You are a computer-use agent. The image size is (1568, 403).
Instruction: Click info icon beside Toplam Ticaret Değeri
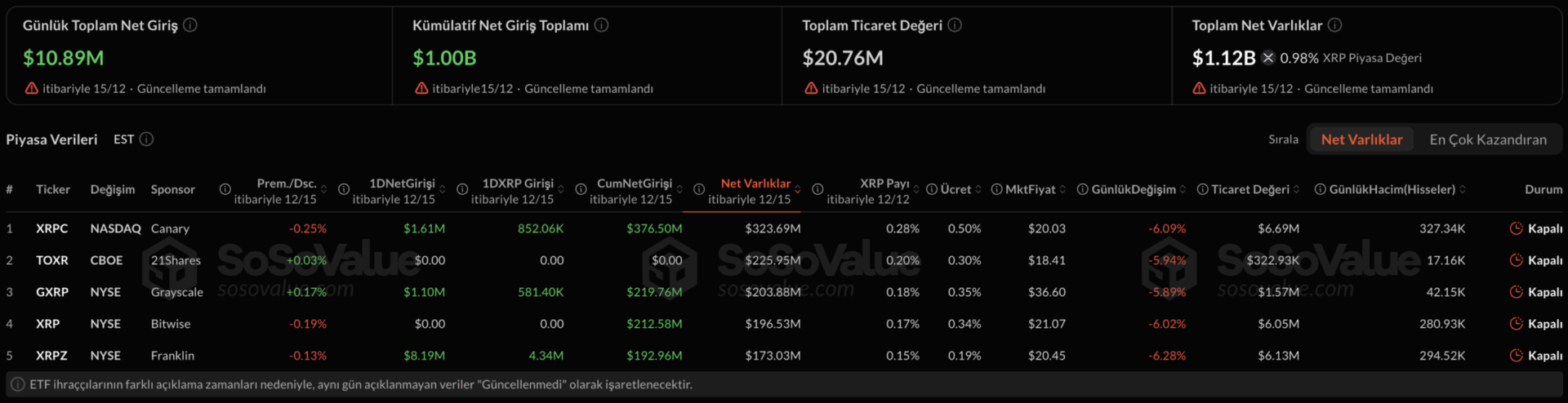pos(955,25)
